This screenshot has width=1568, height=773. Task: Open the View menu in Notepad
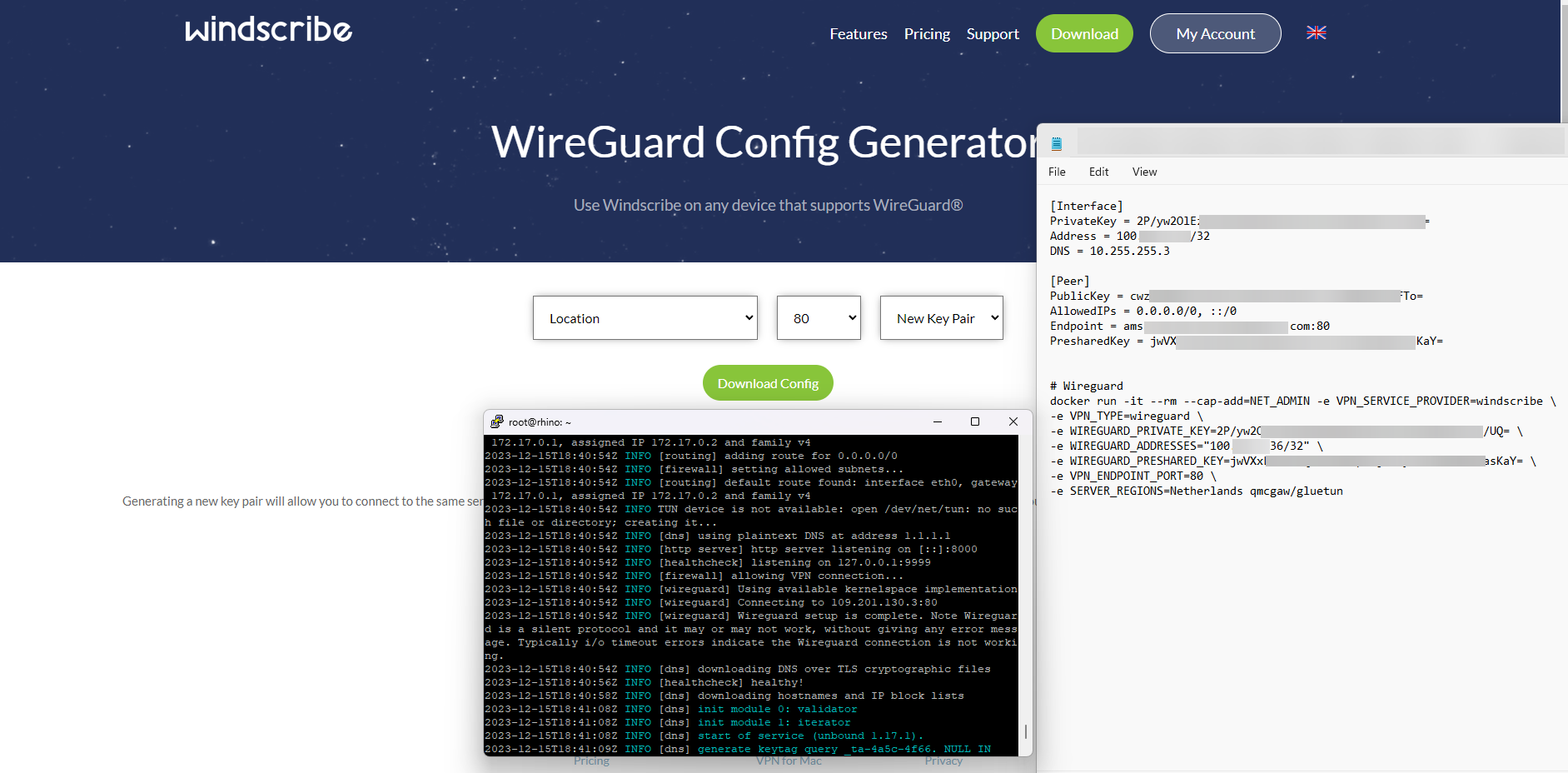[x=1144, y=172]
